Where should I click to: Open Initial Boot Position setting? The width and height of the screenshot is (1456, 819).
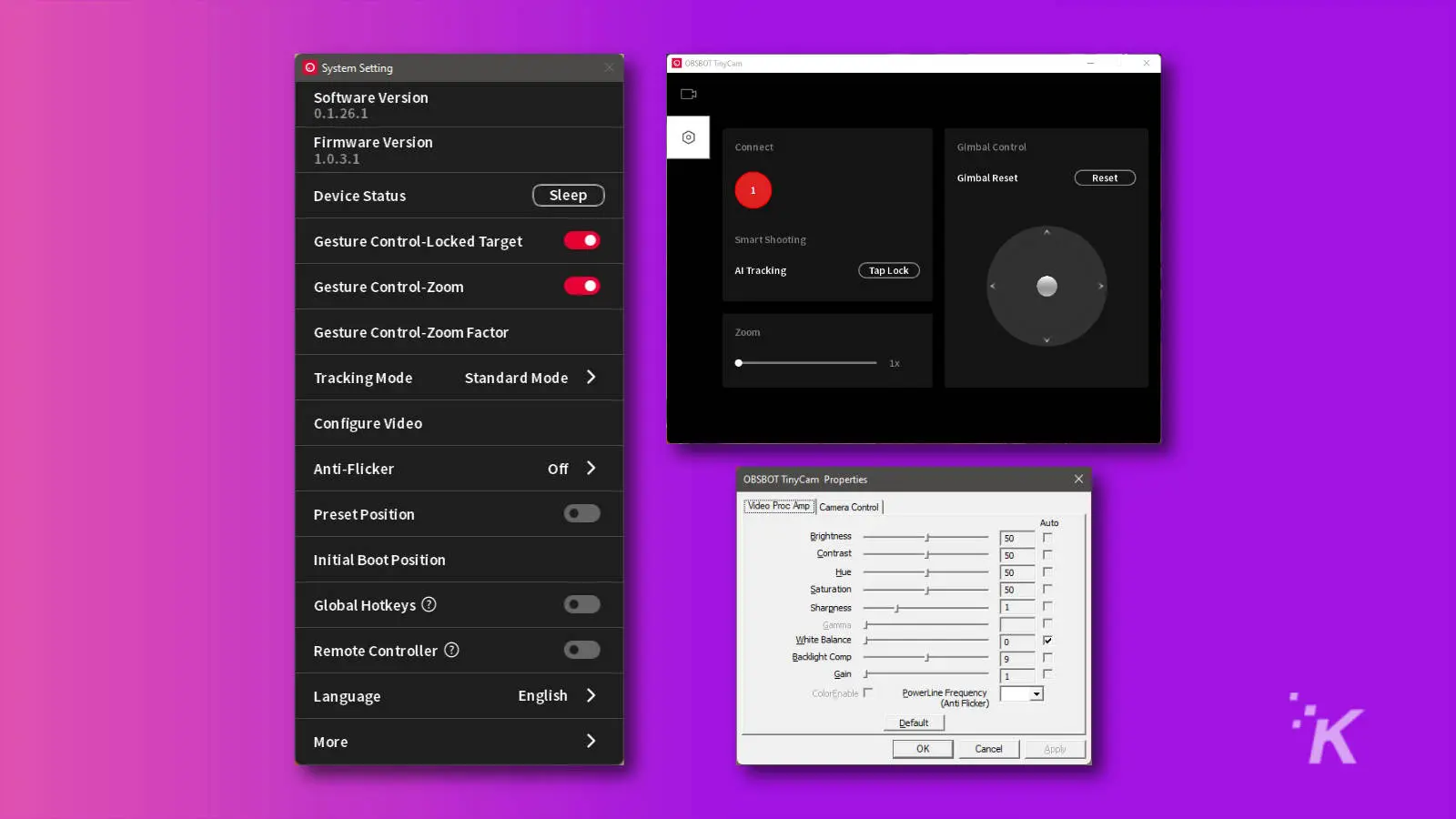(x=459, y=560)
